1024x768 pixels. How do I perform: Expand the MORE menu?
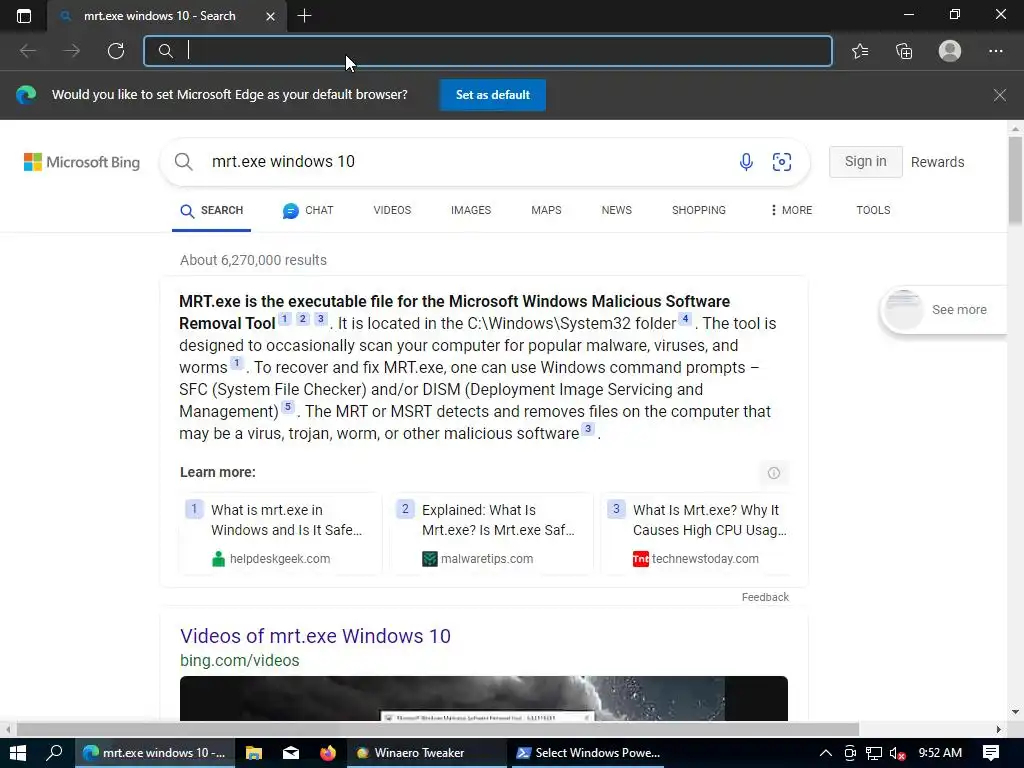791,210
